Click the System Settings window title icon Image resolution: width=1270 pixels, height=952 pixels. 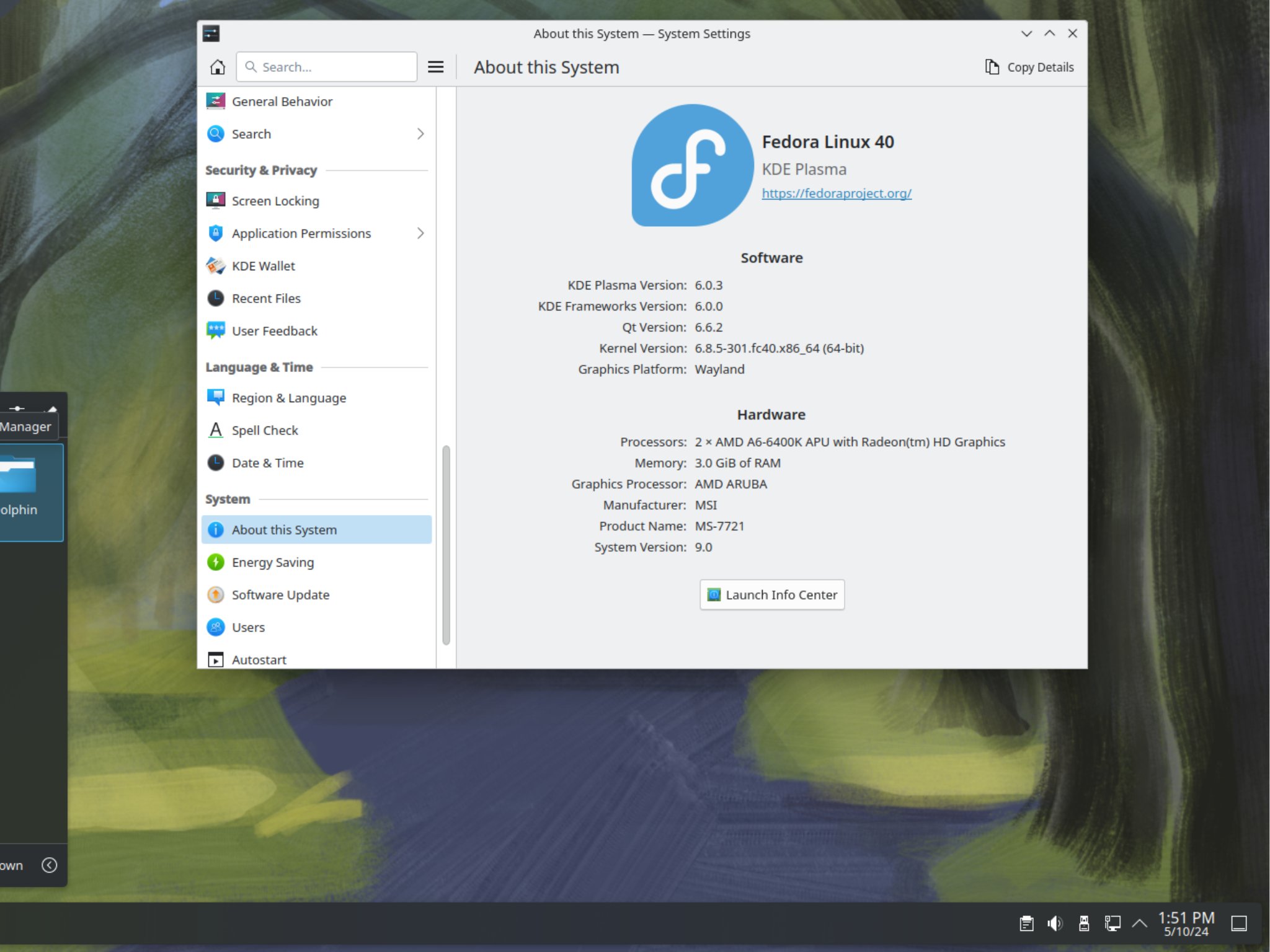point(211,33)
